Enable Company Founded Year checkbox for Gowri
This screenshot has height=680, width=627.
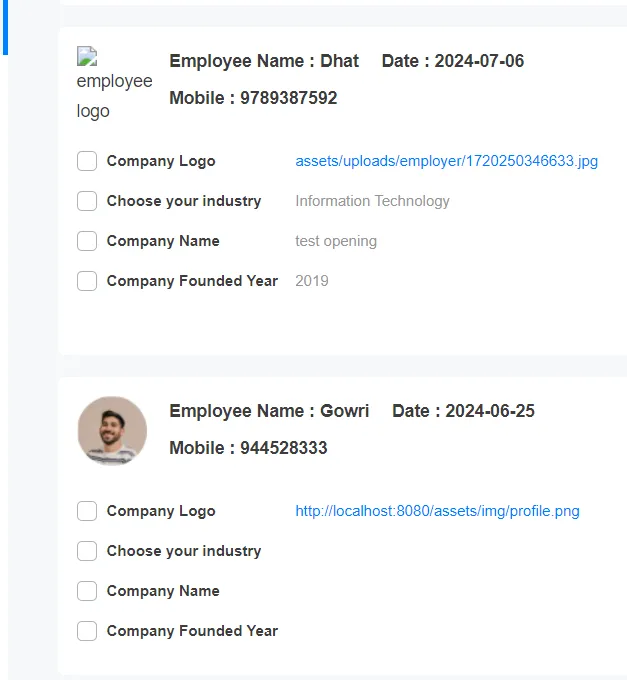[x=87, y=631]
